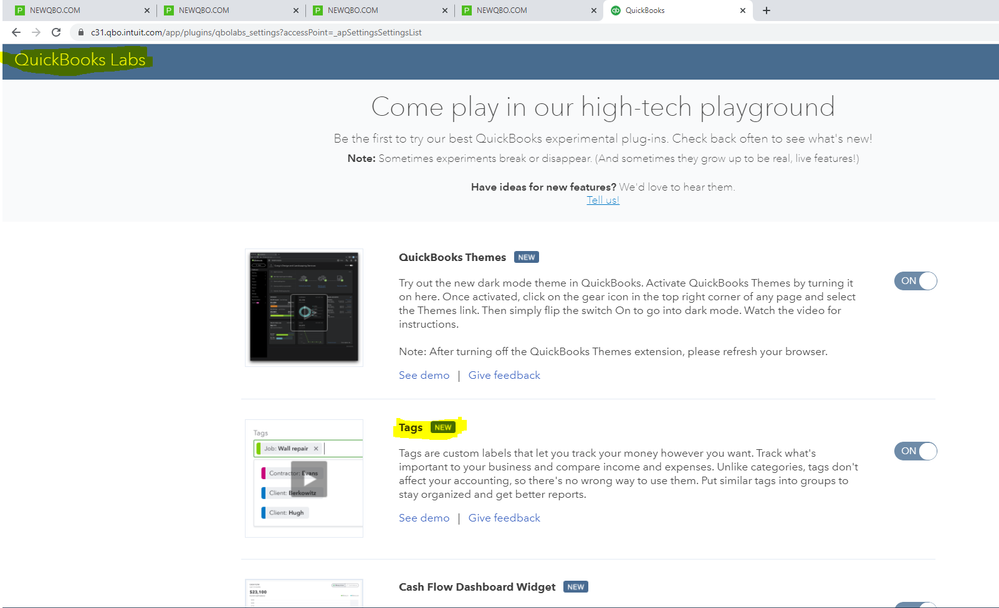
Task: Click the QuickBooks Labs header title
Action: click(80, 60)
